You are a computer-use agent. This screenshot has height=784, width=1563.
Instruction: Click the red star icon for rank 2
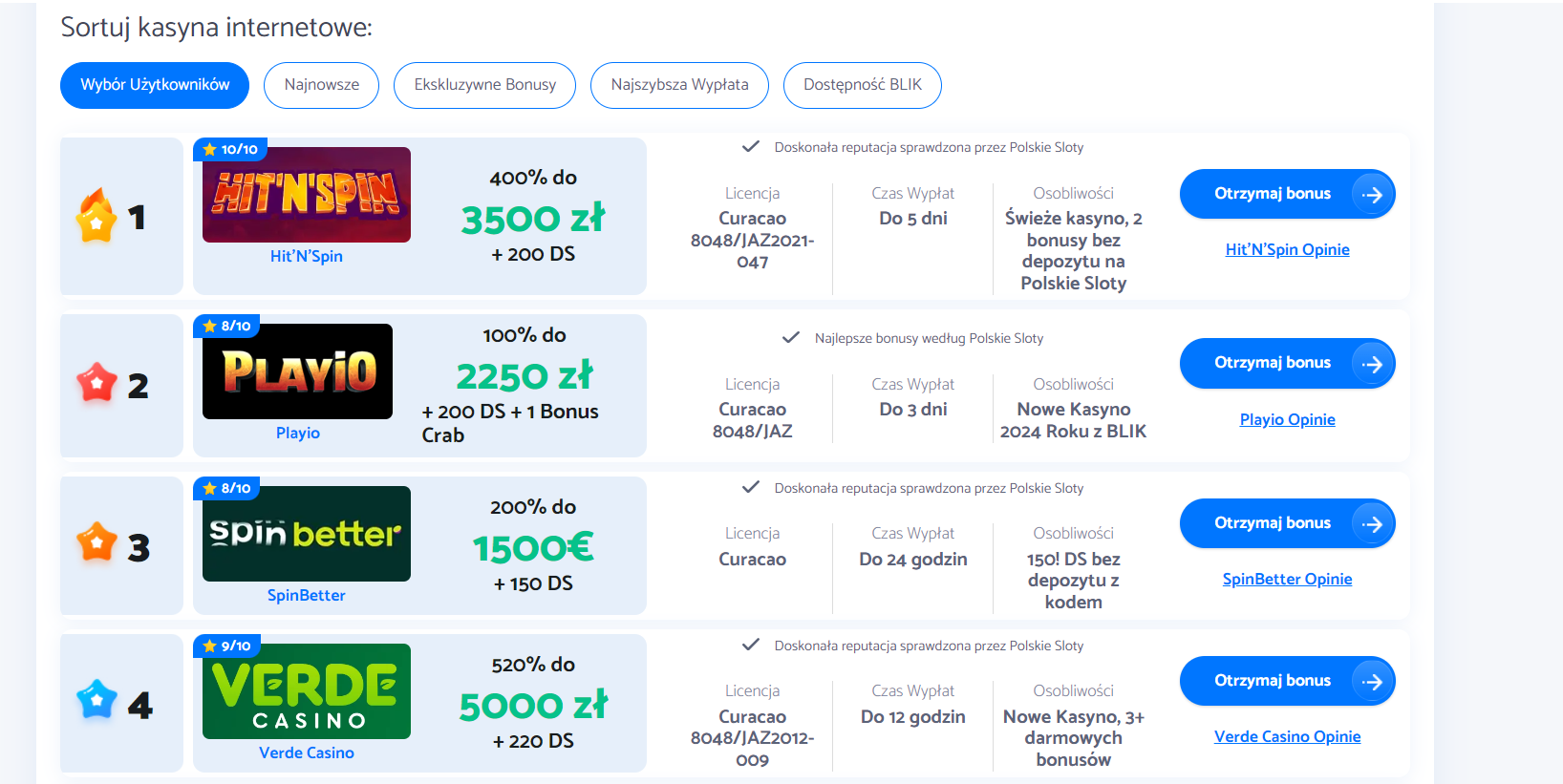tap(96, 383)
